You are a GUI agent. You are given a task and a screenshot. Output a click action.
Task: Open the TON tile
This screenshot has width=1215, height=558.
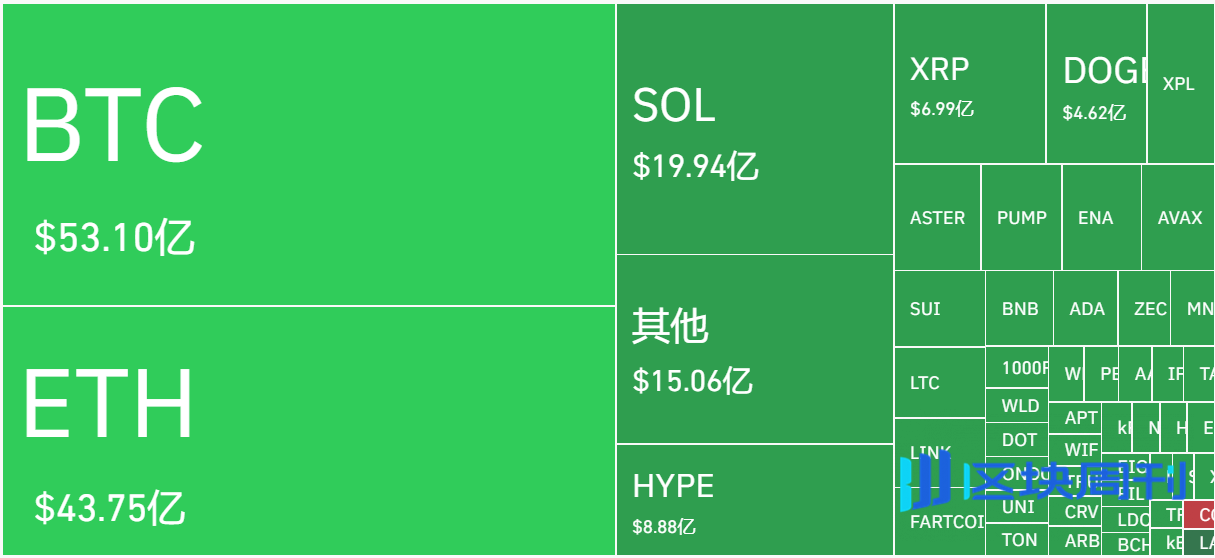[1019, 540]
